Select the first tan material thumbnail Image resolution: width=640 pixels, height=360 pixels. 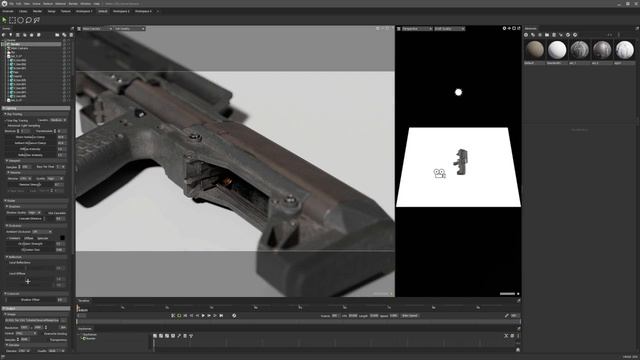pyautogui.click(x=535, y=50)
